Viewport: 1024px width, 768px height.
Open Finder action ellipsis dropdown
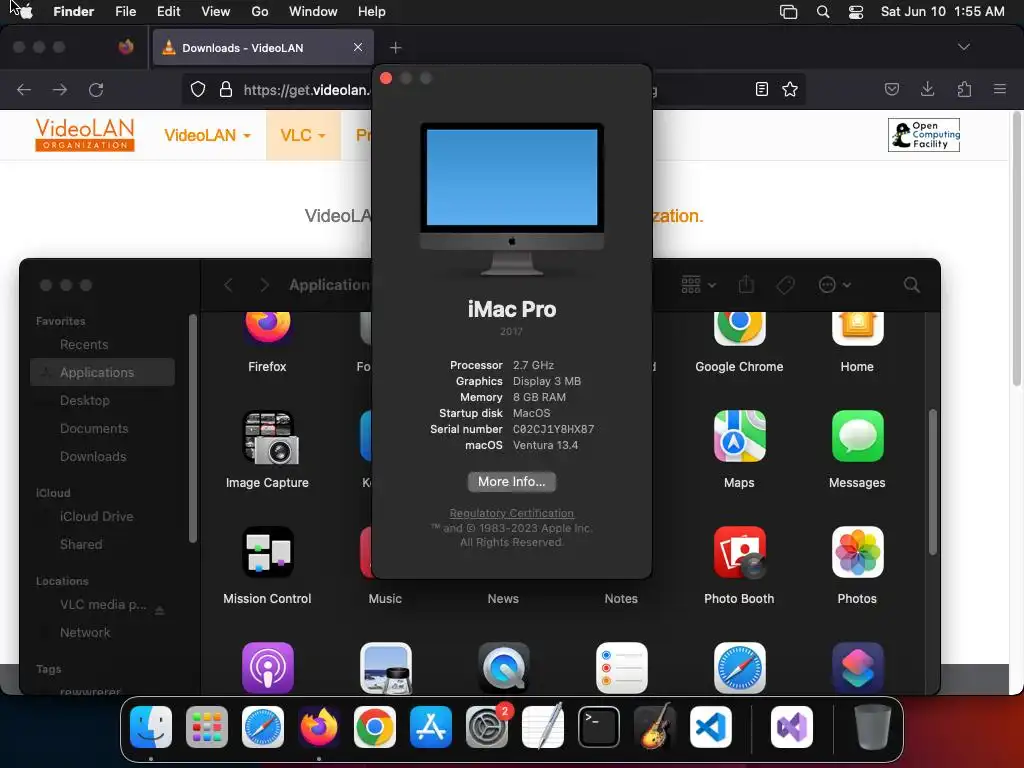835,285
